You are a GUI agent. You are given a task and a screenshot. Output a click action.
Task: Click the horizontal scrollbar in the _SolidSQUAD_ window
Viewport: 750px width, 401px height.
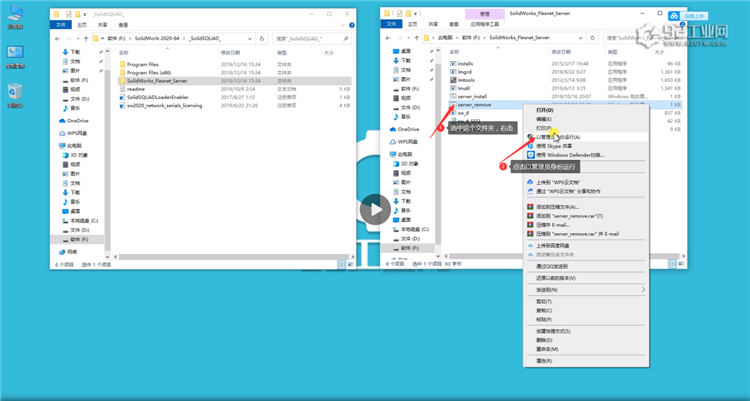(x=233, y=257)
